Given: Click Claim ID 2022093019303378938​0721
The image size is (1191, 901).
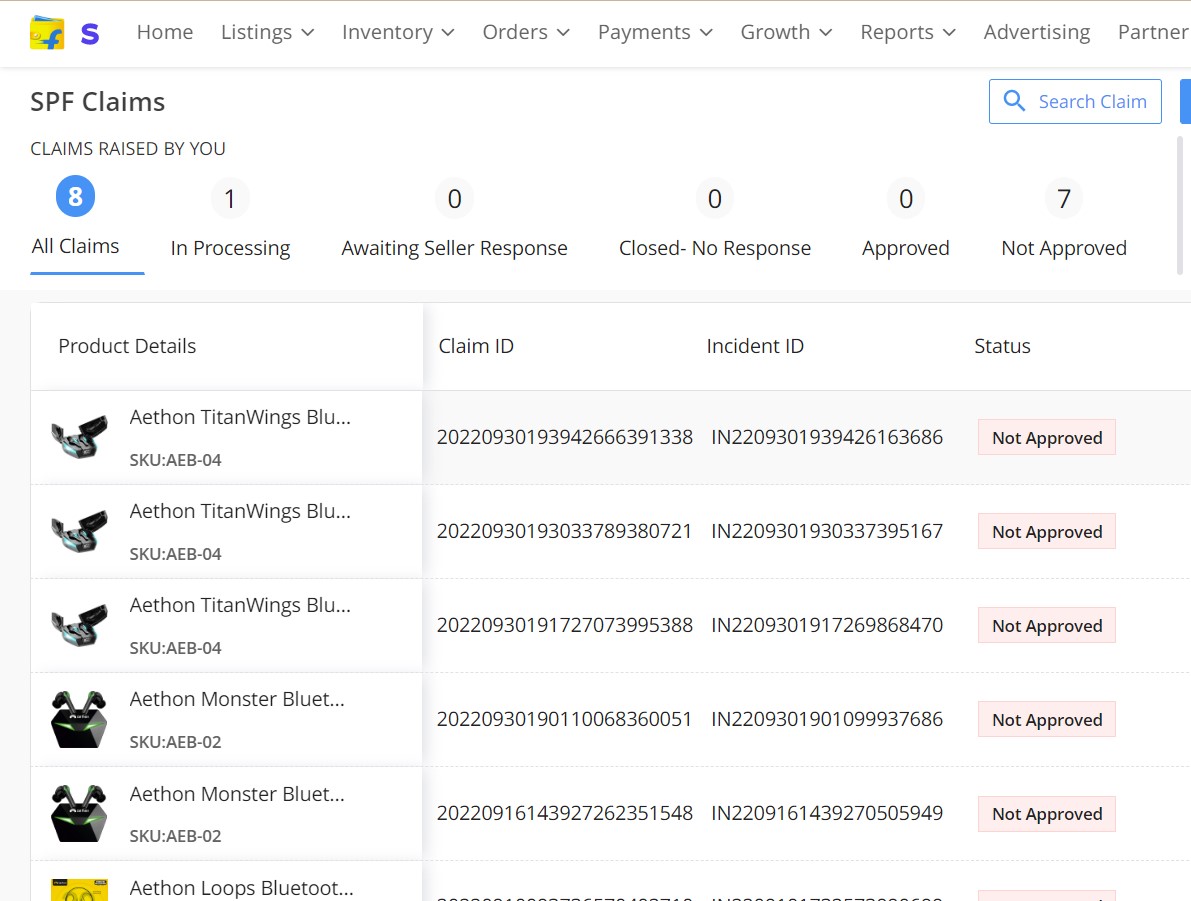Looking at the screenshot, I should tap(564, 531).
